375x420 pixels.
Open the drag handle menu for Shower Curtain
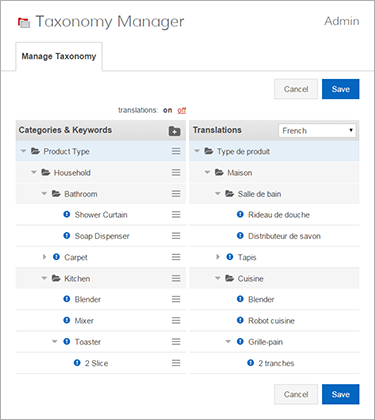click(176, 215)
